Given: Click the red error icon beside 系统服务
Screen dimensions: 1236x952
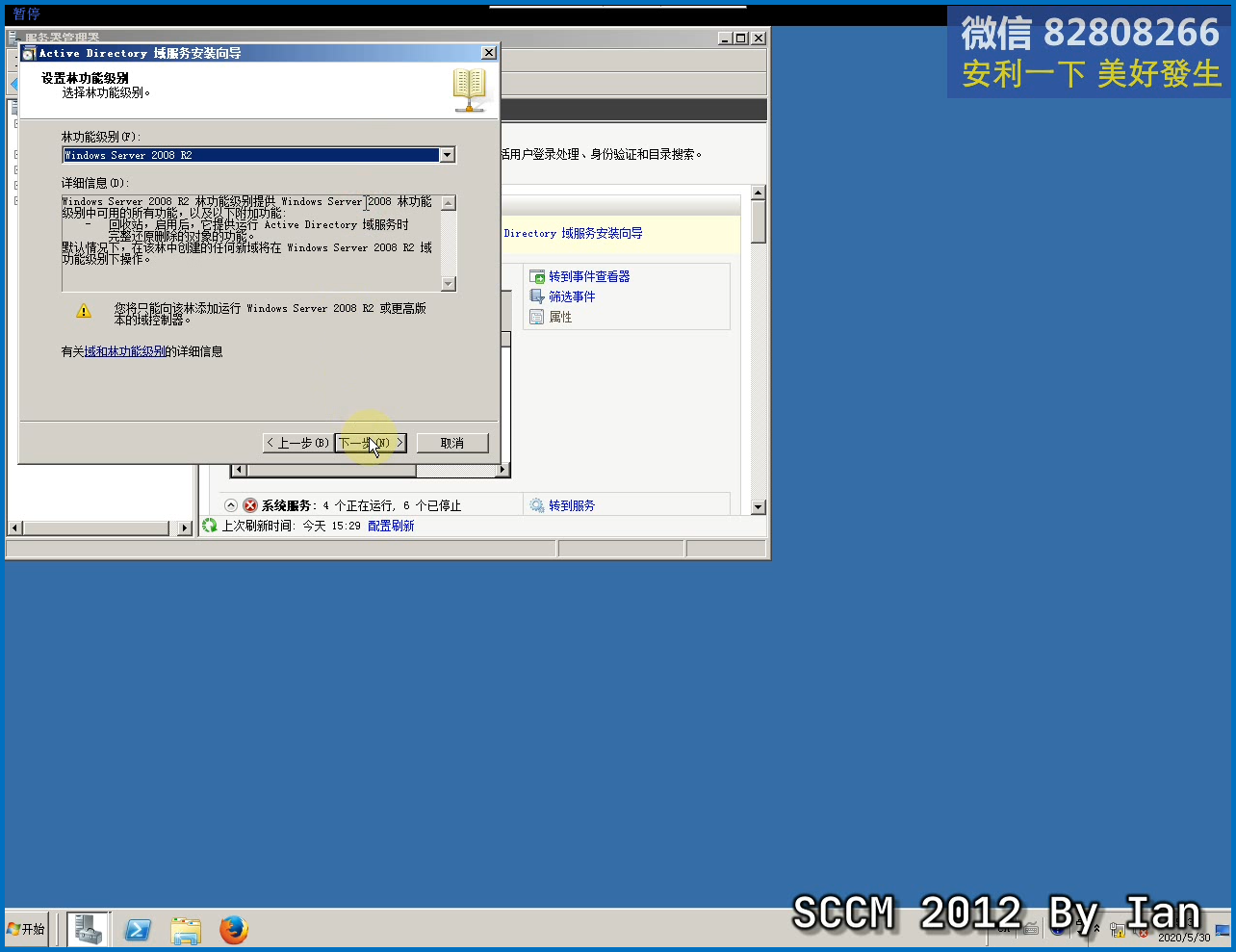Looking at the screenshot, I should (x=250, y=505).
